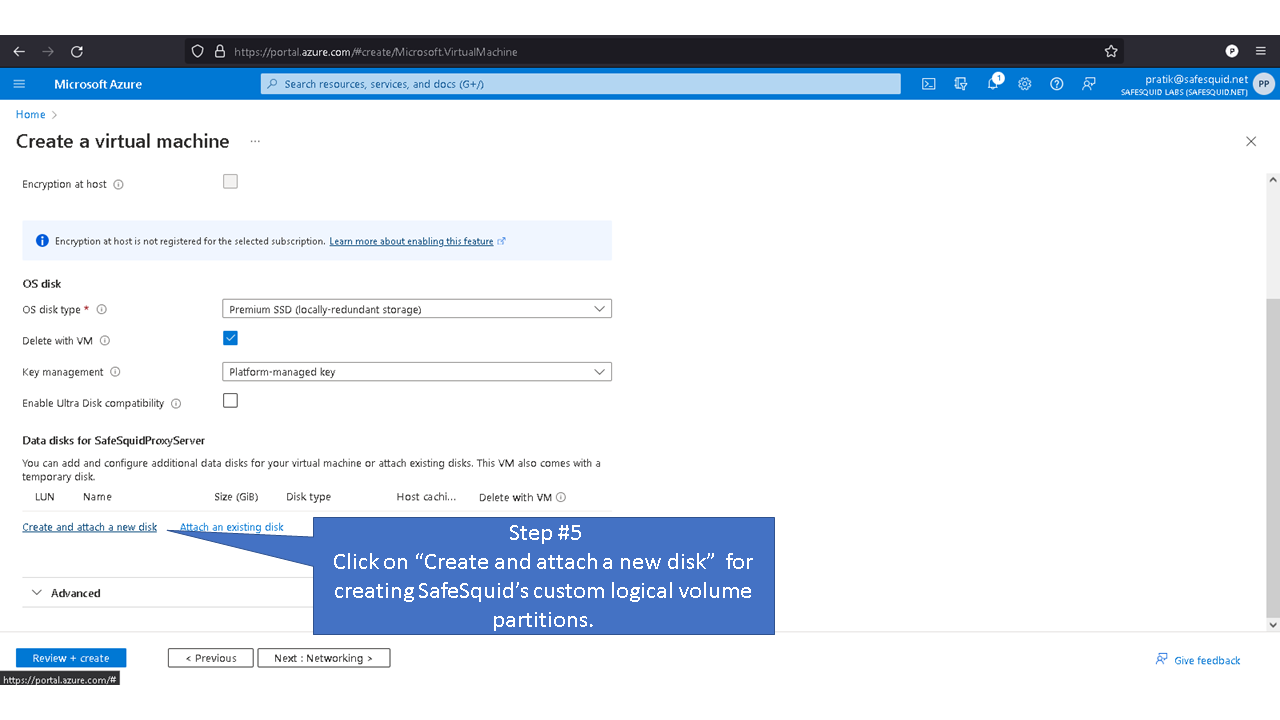Click the Host caching column header
Viewport: 1280px width, 720px height.
pos(426,497)
